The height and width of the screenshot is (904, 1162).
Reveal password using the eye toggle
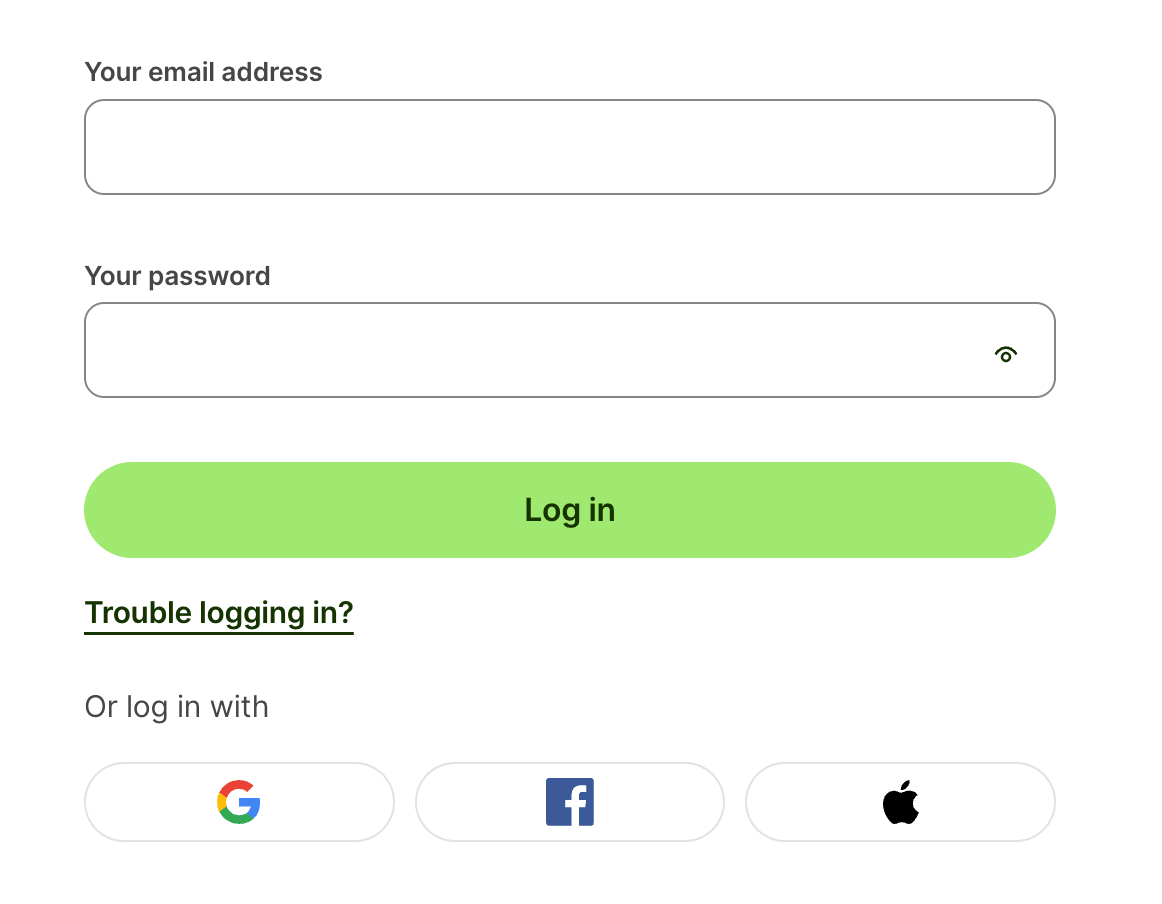(1005, 354)
